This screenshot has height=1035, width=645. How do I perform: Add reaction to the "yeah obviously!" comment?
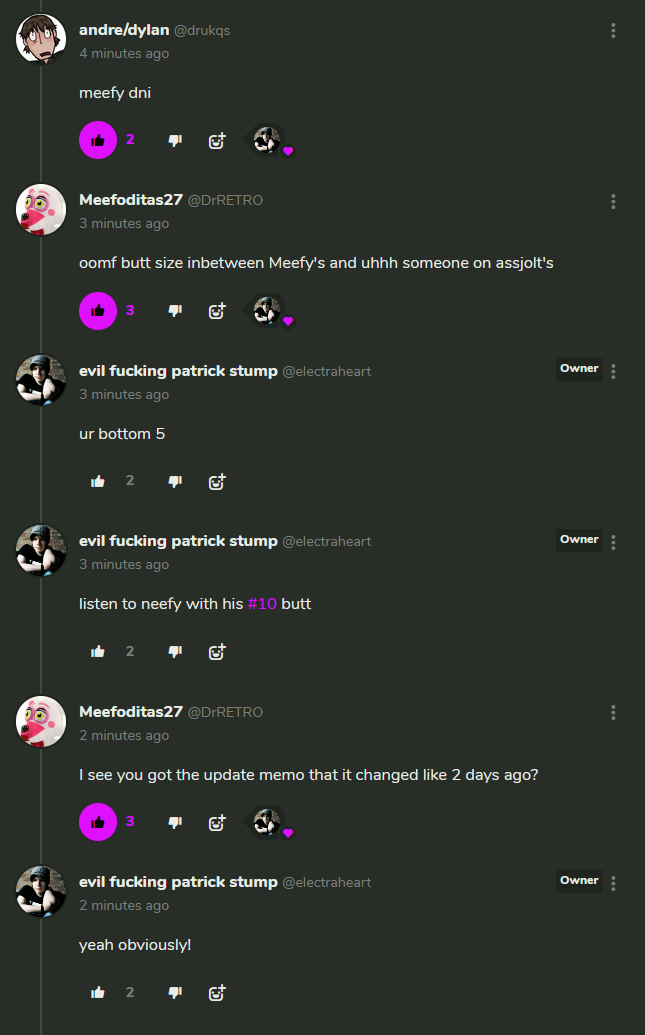click(217, 993)
